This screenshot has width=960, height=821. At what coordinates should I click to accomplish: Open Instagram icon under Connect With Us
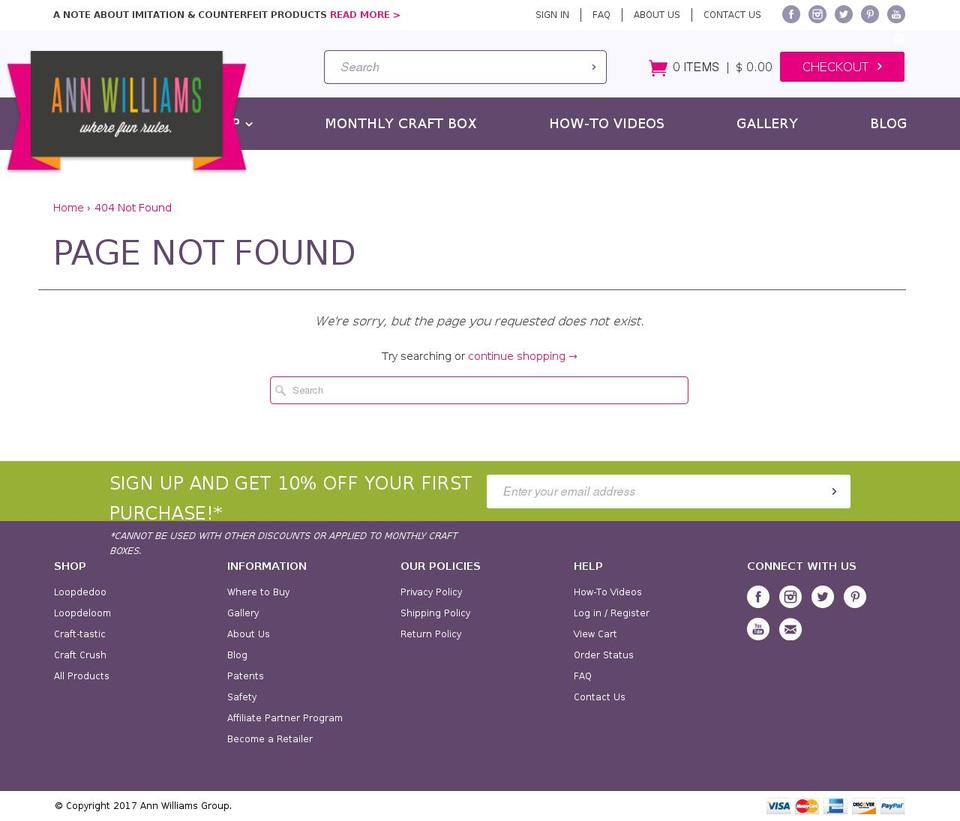tap(790, 596)
